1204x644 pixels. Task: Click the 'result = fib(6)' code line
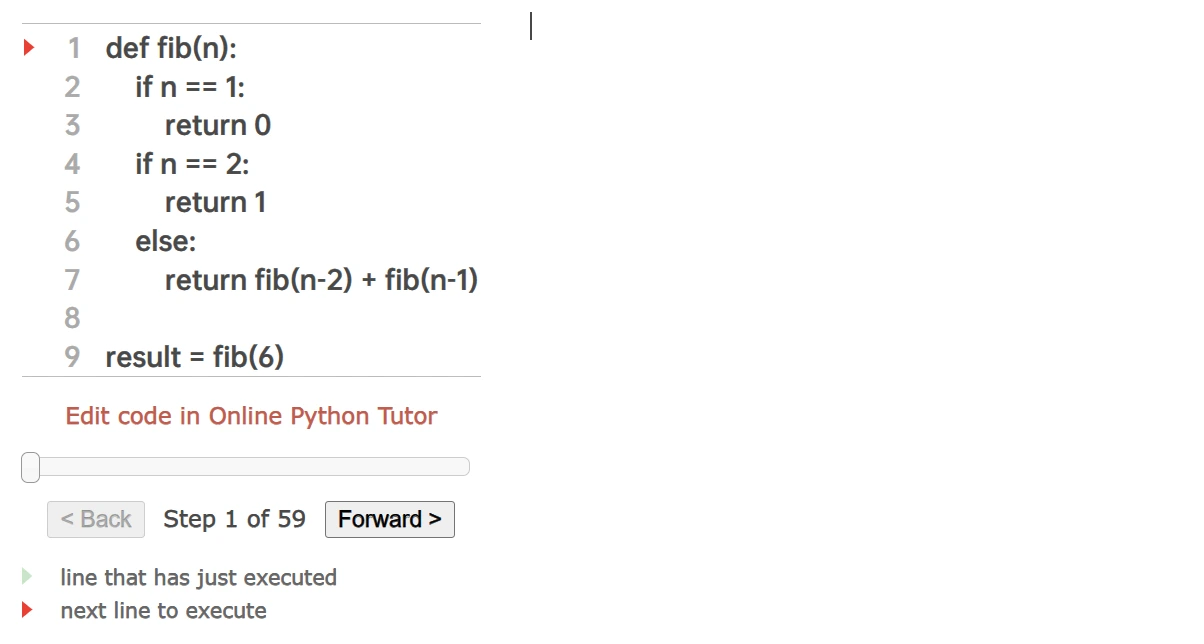(195, 357)
